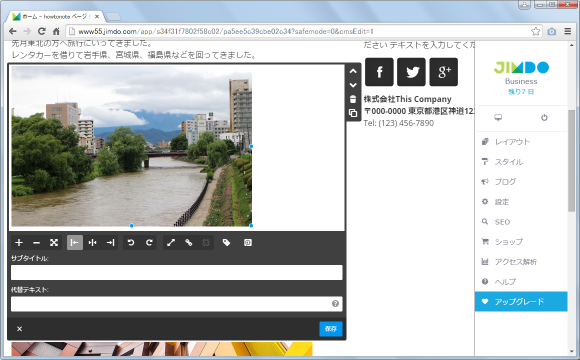
Task: Click the サブタイトル input field
Action: pyautogui.click(x=176, y=273)
